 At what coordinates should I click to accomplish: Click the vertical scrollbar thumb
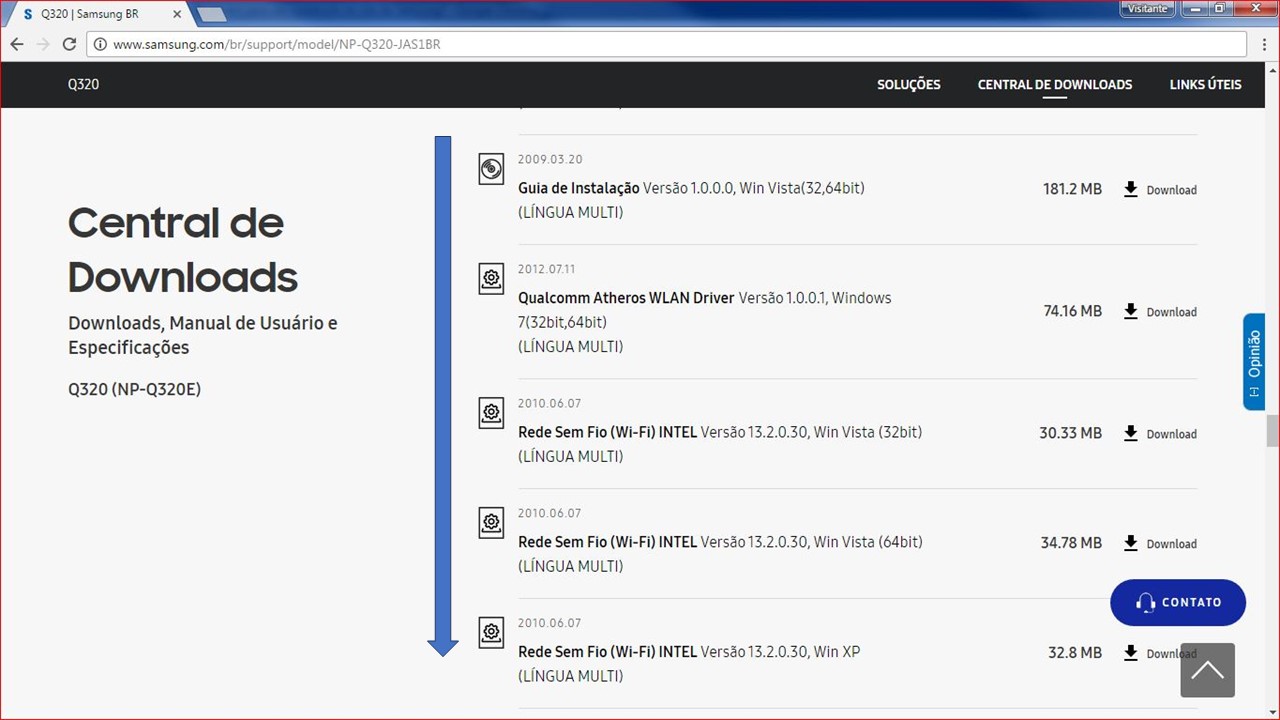[1272, 430]
